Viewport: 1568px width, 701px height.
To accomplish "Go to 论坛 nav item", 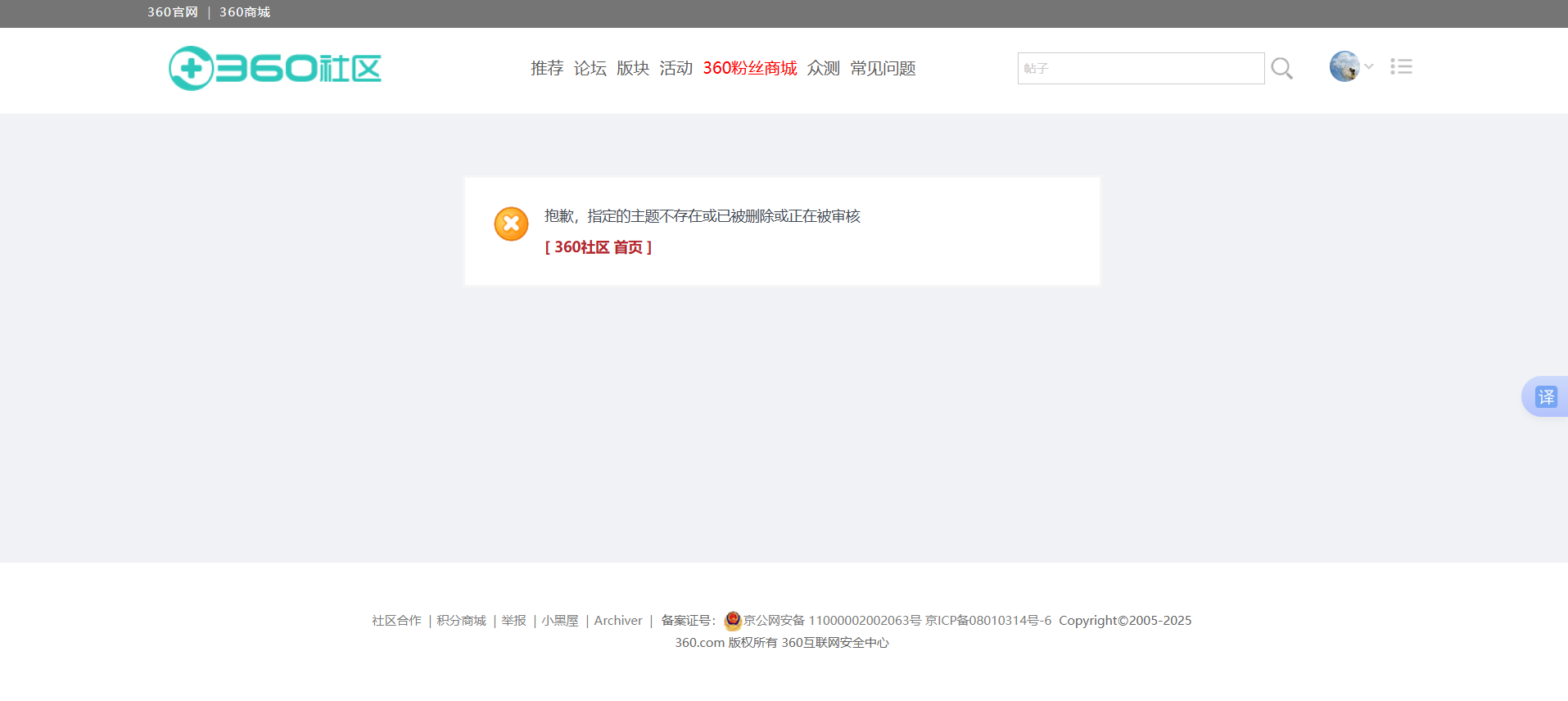I will tap(590, 68).
